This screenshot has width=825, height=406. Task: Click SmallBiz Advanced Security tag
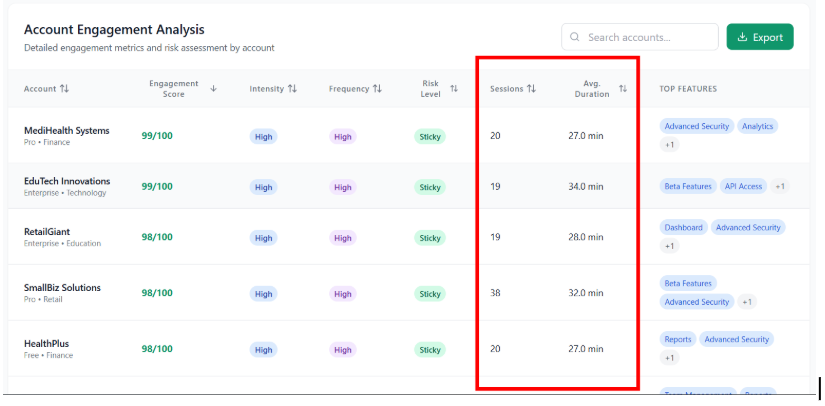[697, 302]
